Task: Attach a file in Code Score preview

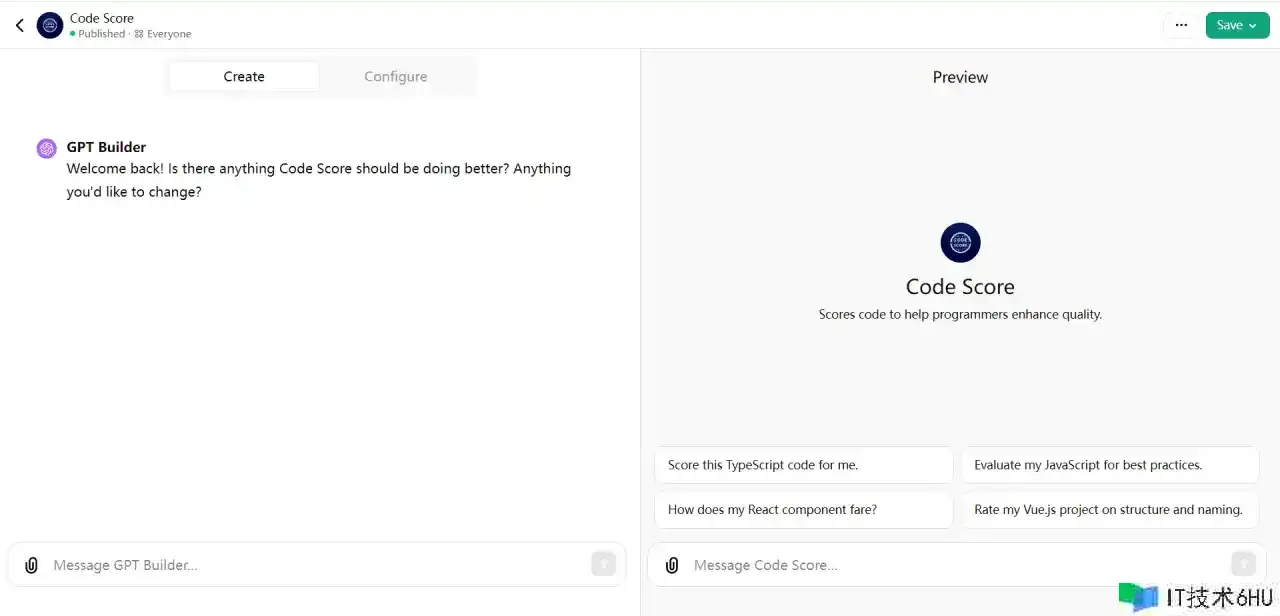Action: (x=672, y=565)
